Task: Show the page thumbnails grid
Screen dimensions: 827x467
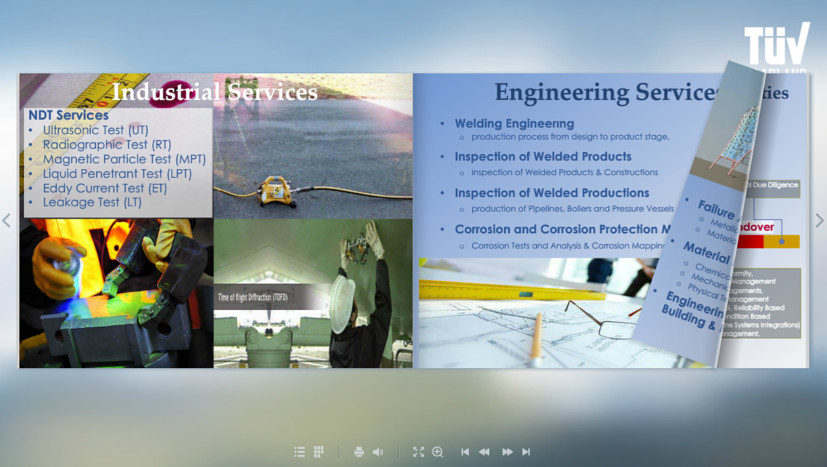Action: (319, 452)
